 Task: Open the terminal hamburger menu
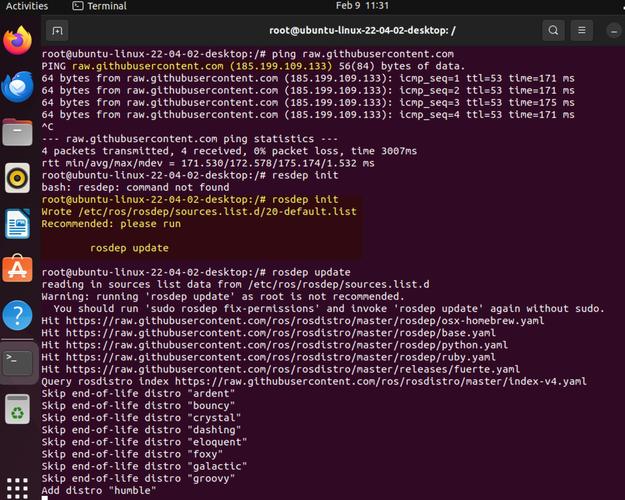tap(582, 31)
